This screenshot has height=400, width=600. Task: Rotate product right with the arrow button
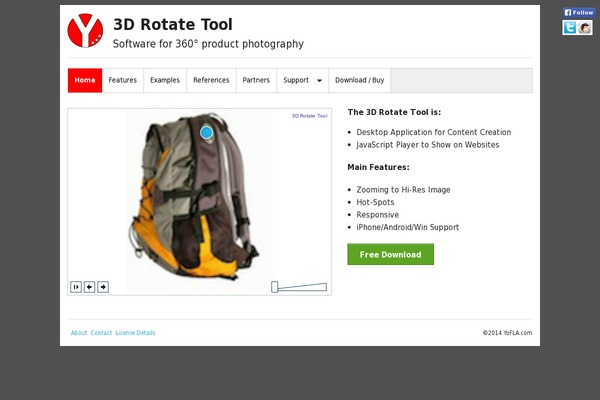click(x=103, y=287)
